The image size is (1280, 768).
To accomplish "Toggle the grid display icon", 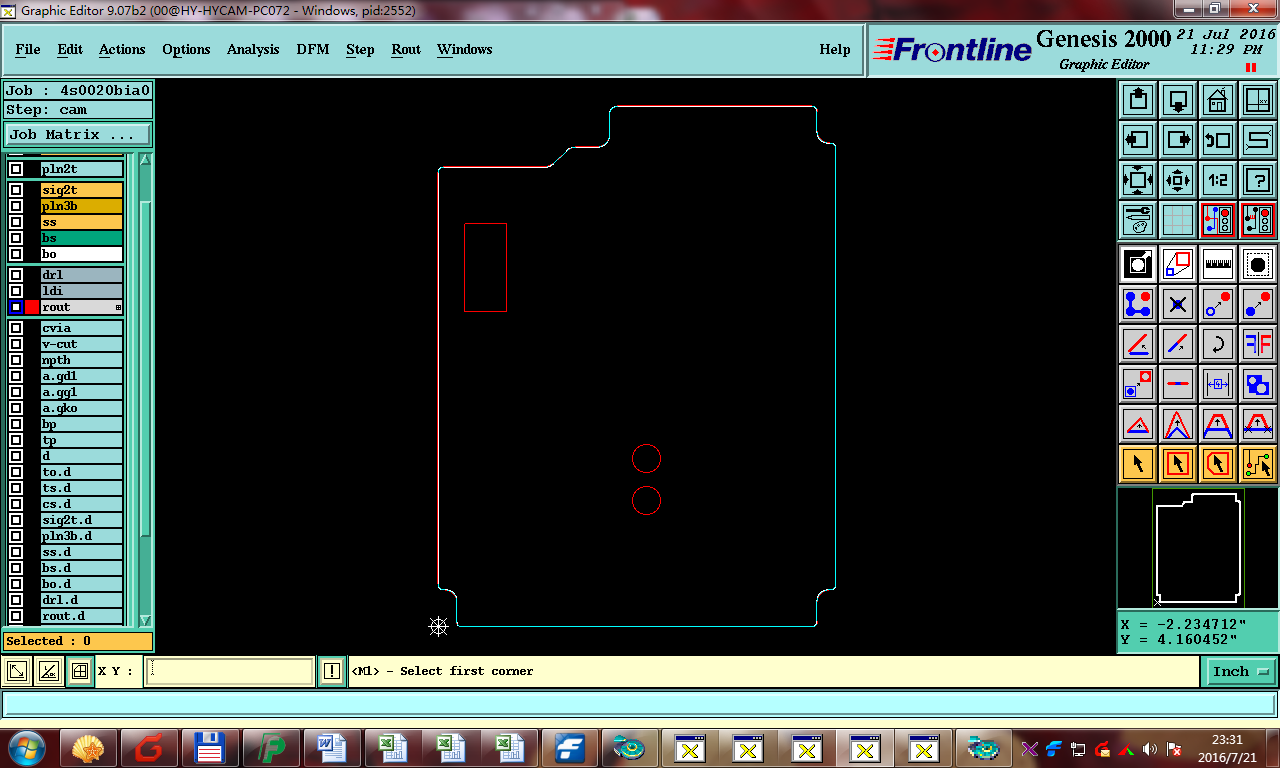I will 1178,220.
